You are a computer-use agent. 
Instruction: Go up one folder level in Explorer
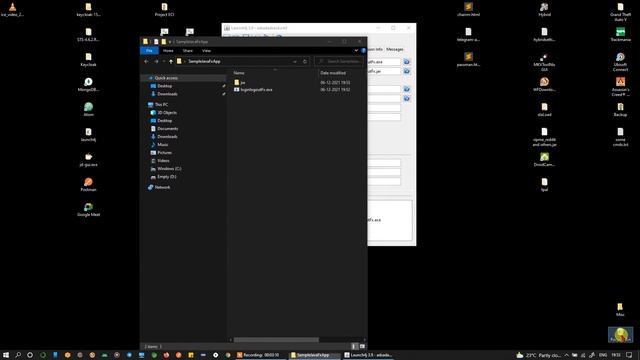click(171, 61)
